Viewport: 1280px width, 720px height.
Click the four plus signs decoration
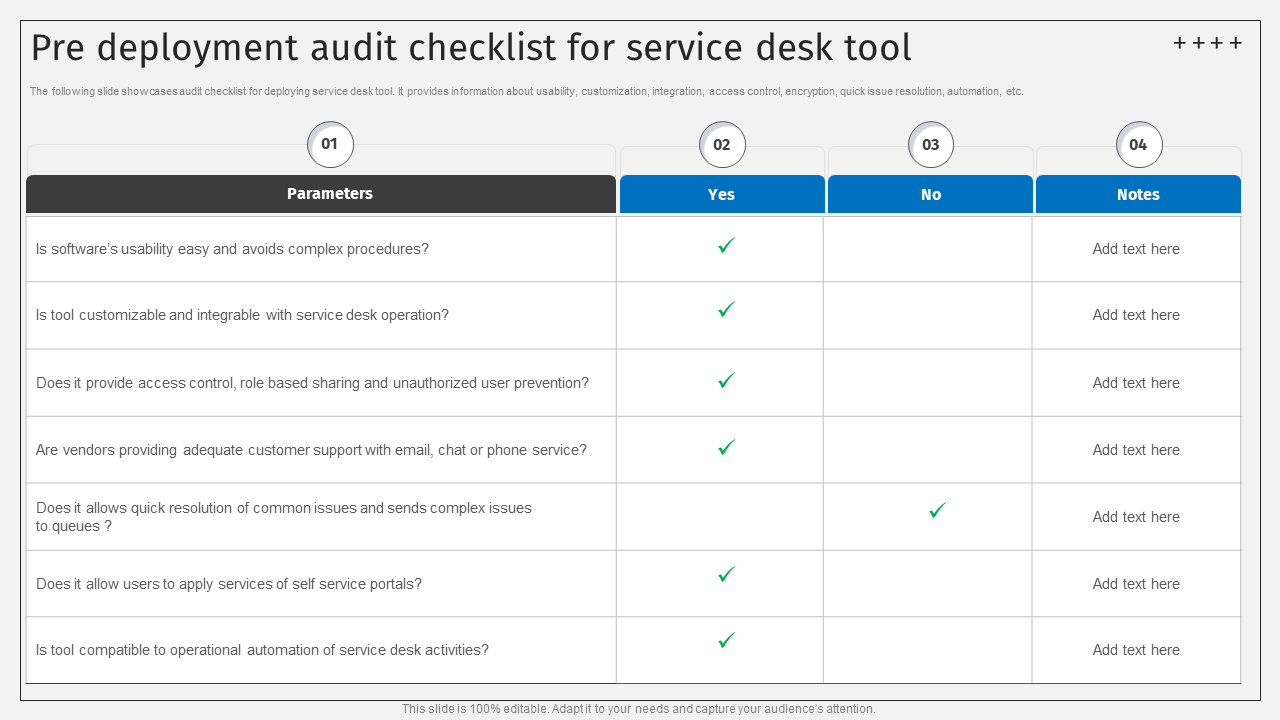(1207, 43)
